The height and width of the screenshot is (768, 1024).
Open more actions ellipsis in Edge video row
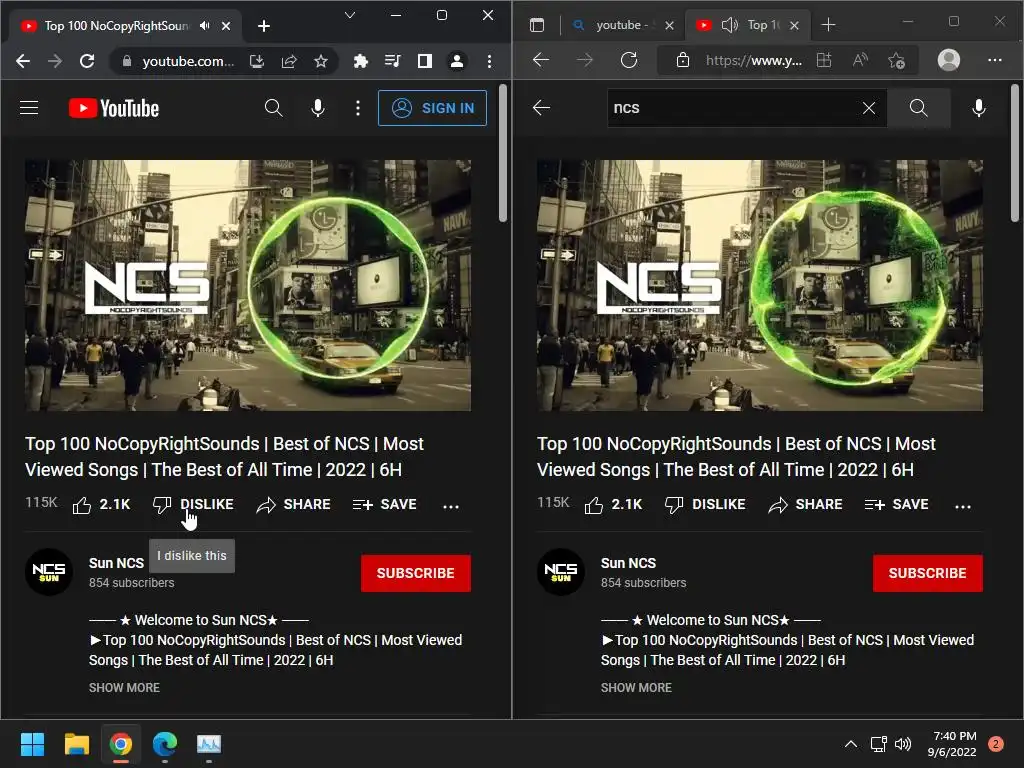[963, 505]
